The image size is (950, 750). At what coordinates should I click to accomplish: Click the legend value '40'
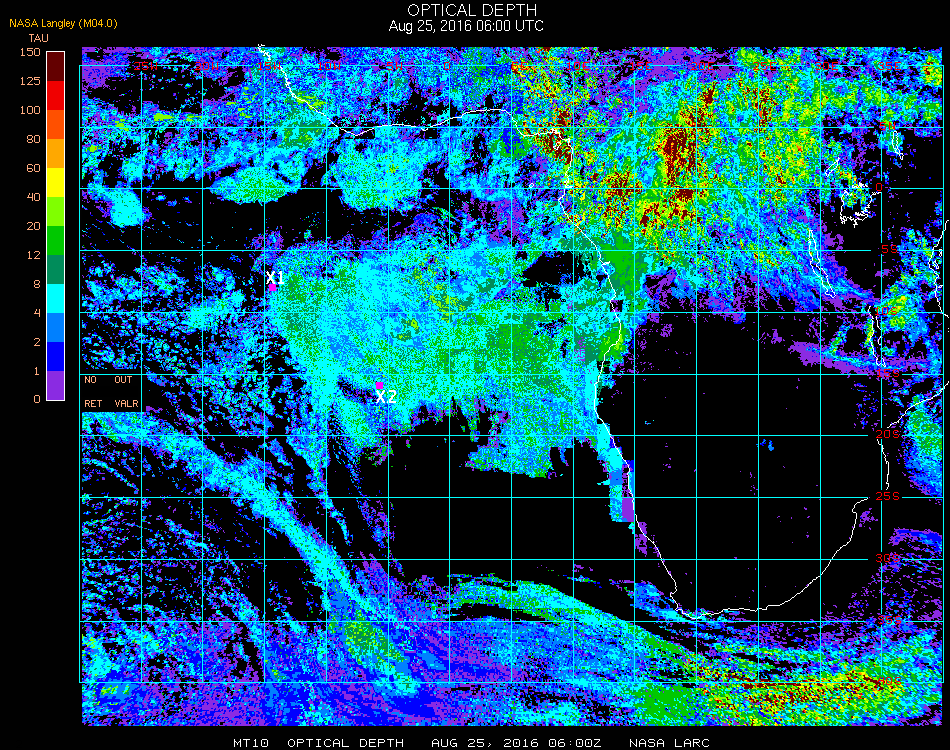33,197
